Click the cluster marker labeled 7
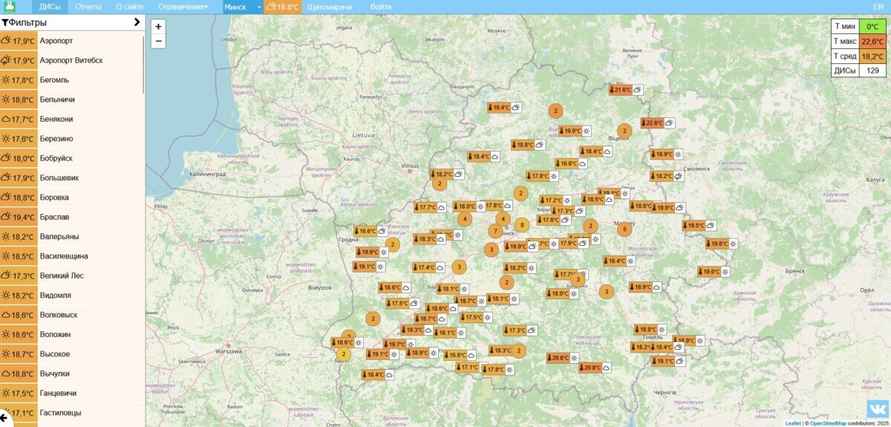This screenshot has height=427, width=891. [x=495, y=231]
